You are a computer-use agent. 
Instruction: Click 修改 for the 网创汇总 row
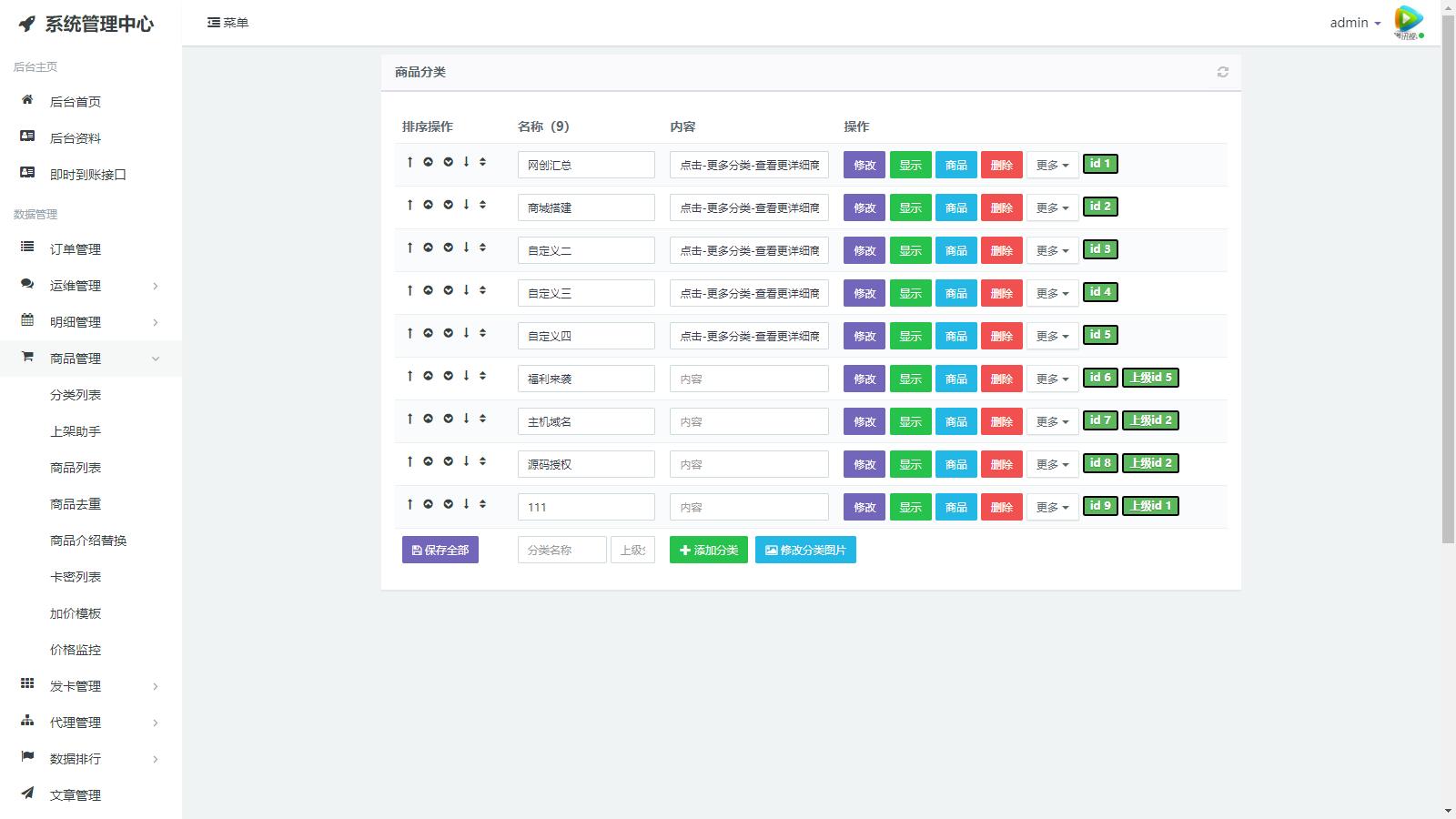coord(864,165)
